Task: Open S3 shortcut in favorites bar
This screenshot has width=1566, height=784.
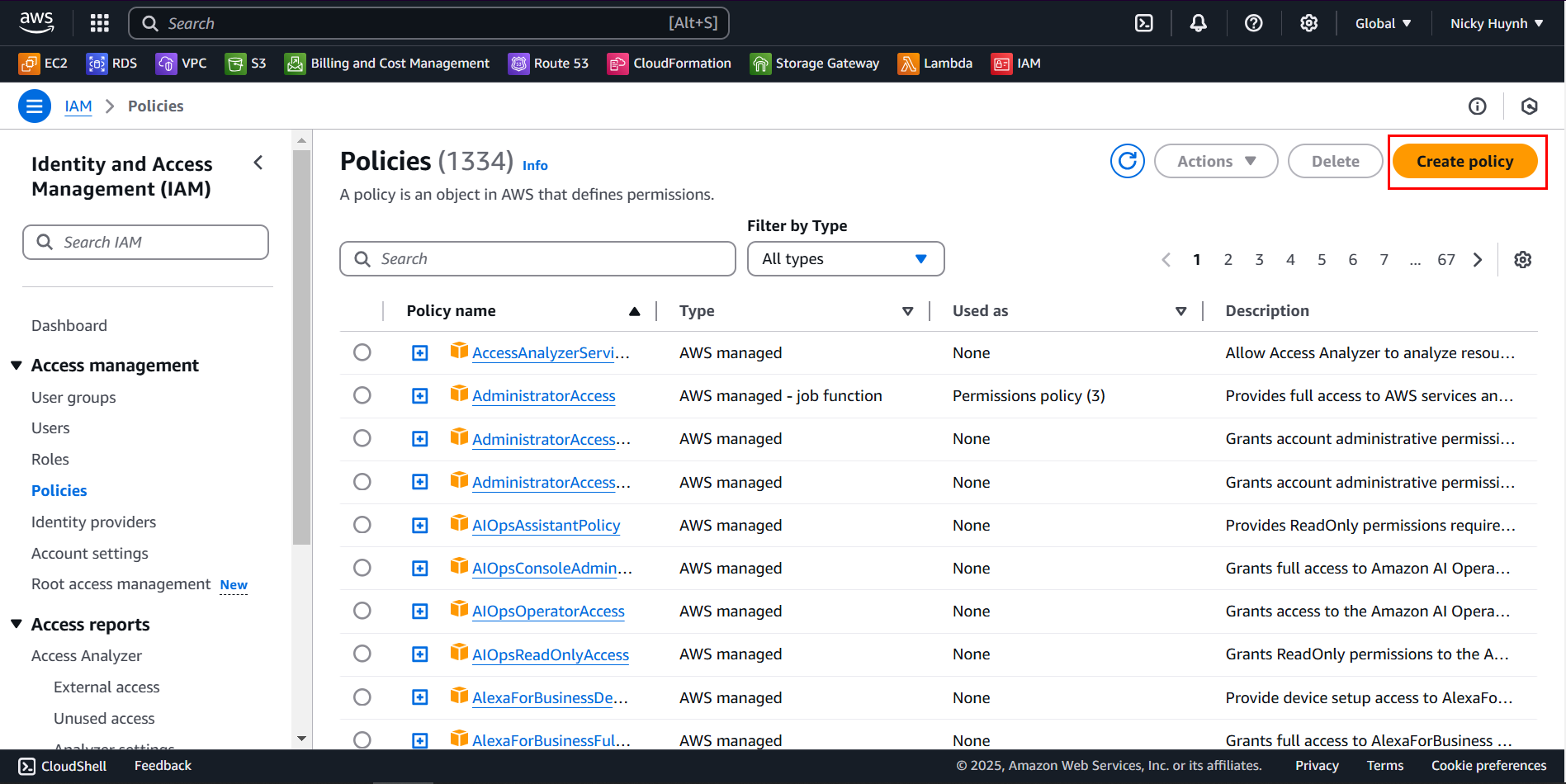Action: point(246,64)
